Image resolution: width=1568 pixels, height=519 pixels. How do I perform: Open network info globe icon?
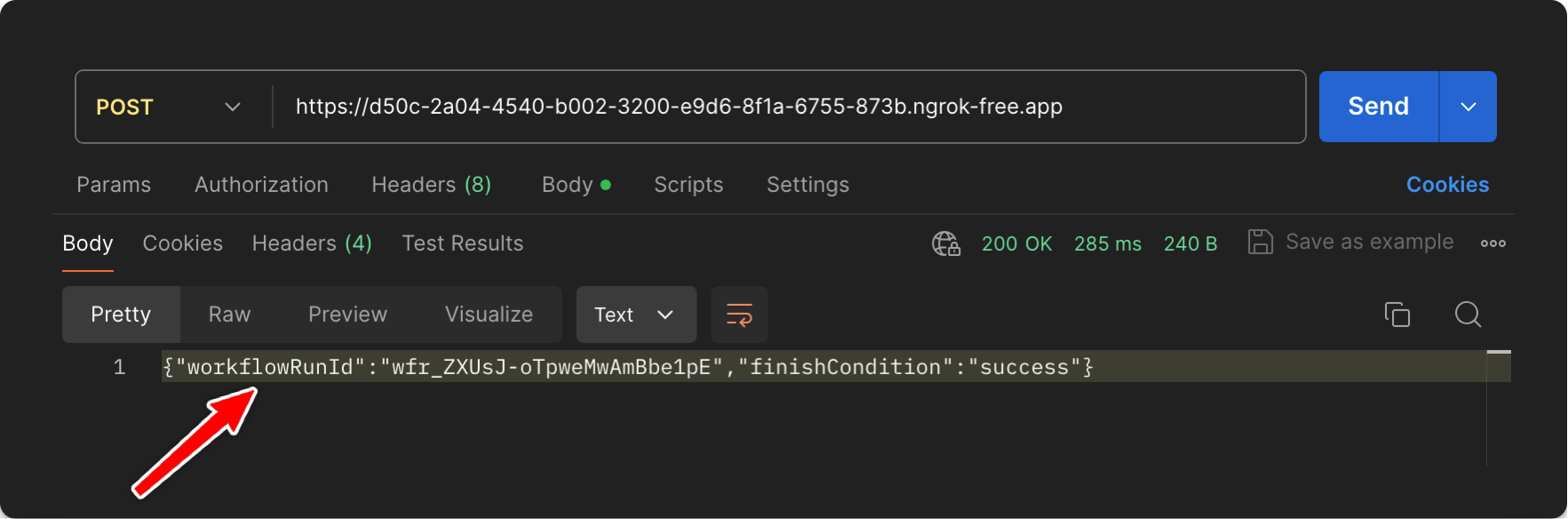[x=946, y=244]
